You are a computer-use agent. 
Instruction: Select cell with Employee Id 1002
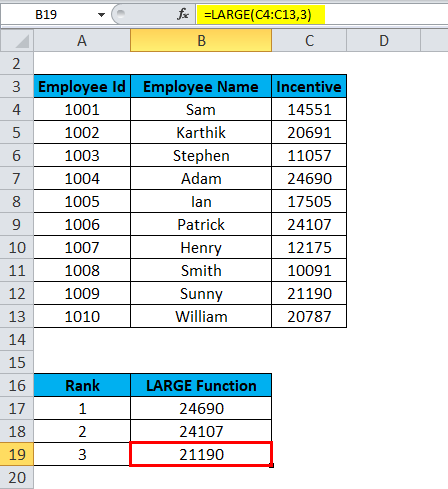pos(82,132)
